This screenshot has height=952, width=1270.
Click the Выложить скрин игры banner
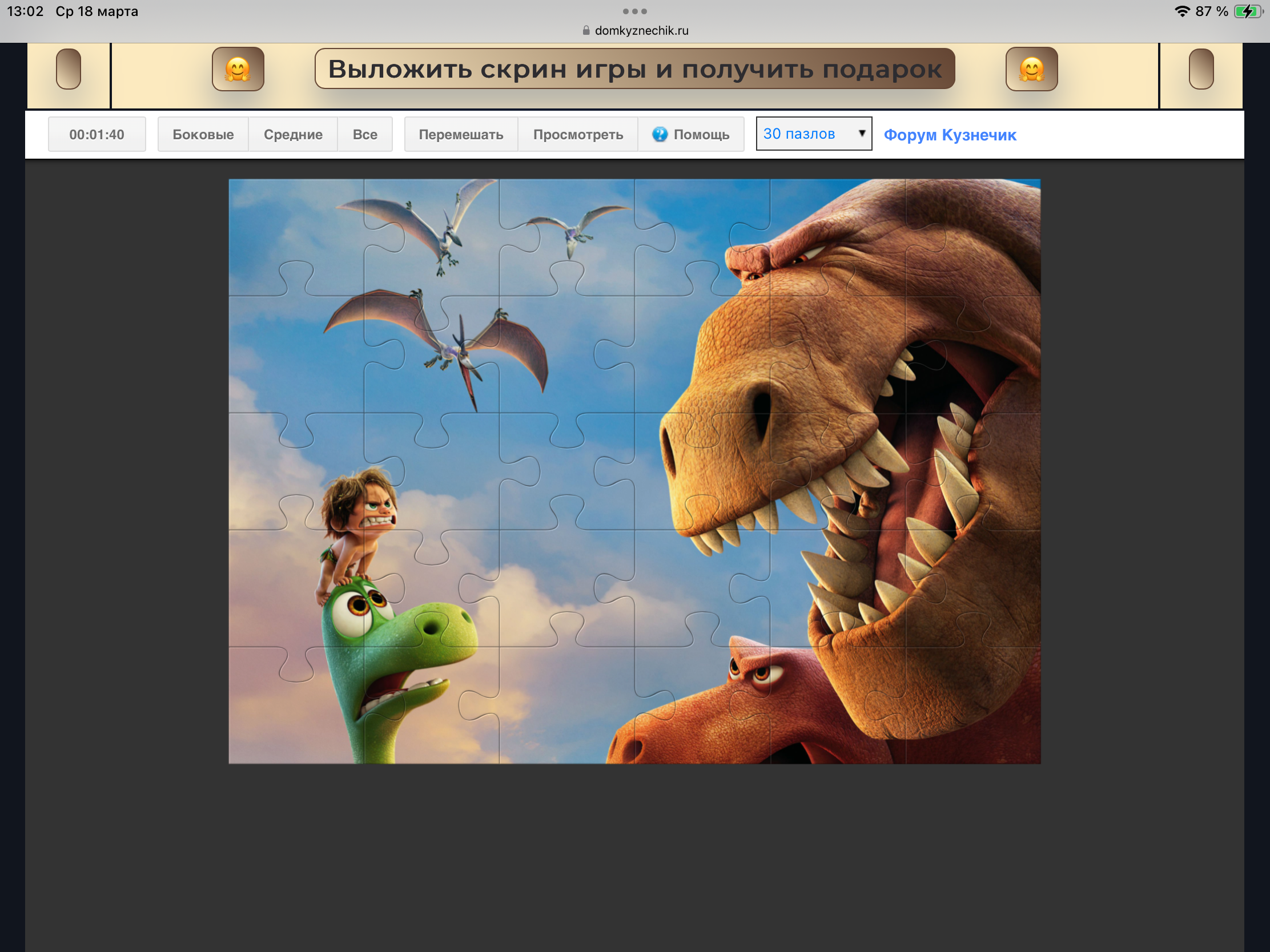click(x=634, y=69)
